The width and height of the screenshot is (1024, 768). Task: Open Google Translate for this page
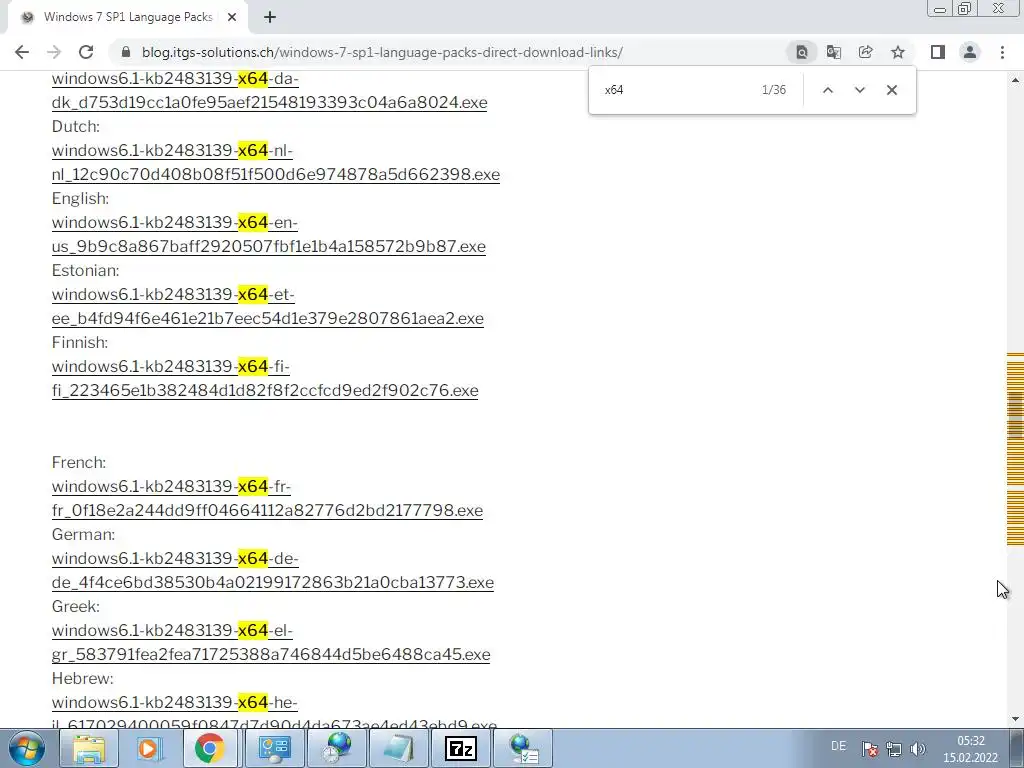(x=834, y=52)
